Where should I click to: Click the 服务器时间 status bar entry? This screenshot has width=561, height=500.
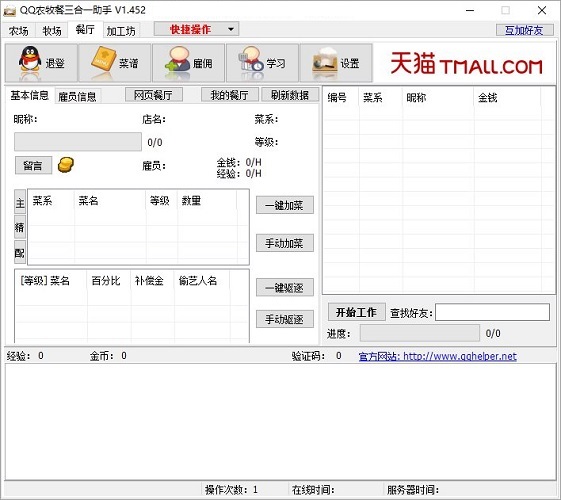click(x=469, y=490)
